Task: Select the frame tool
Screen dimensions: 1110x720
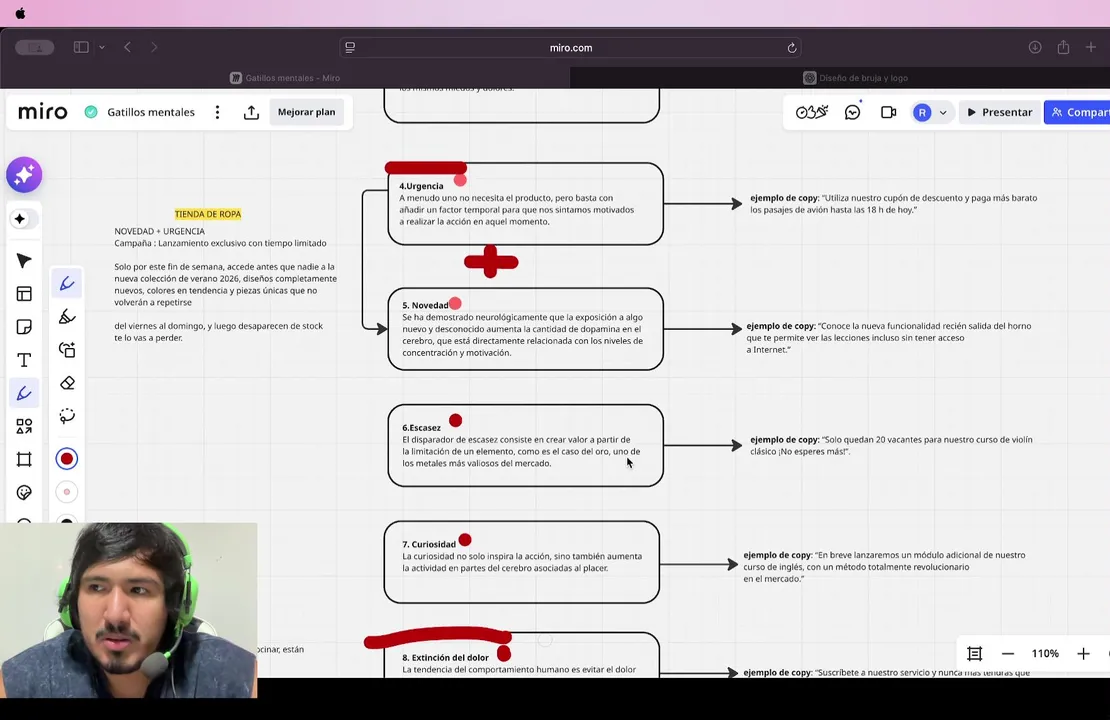Action: click(24, 459)
